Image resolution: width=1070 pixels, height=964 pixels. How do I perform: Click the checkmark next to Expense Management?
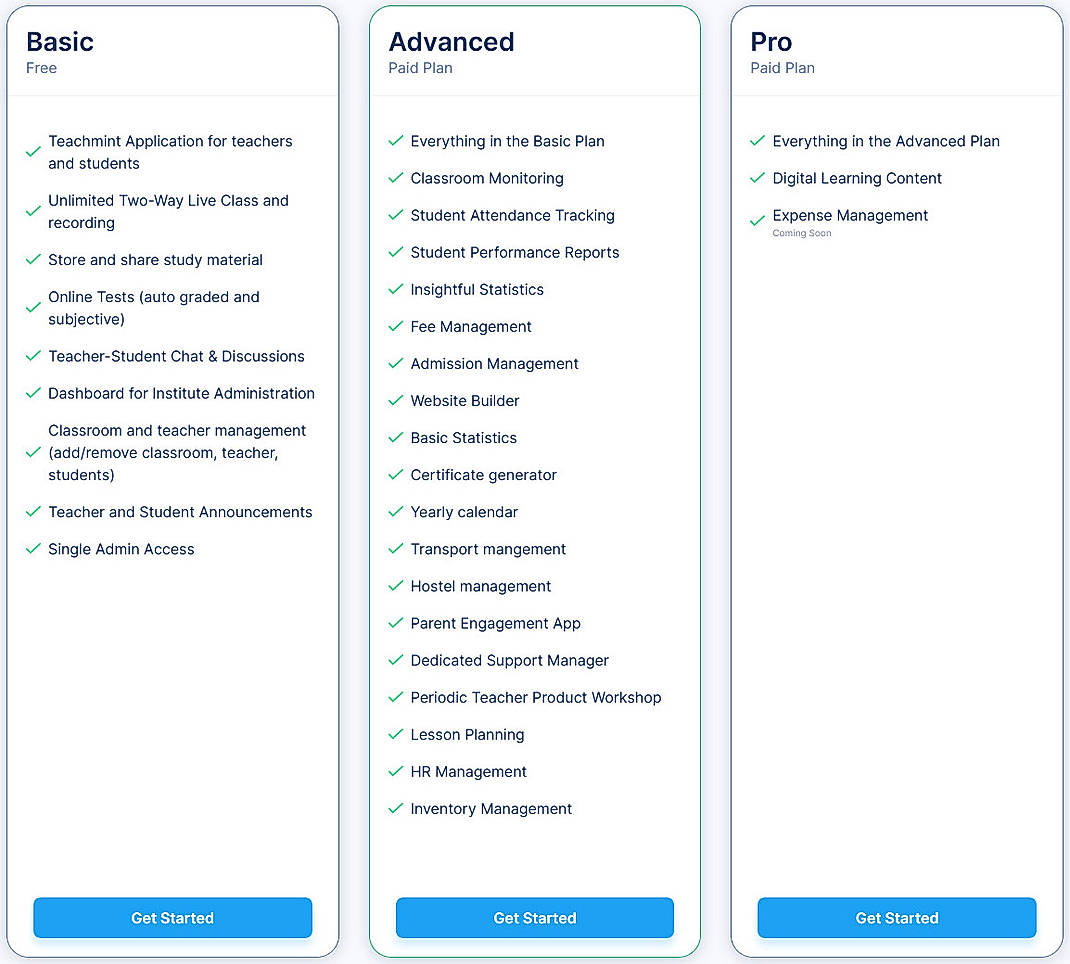[x=757, y=220]
